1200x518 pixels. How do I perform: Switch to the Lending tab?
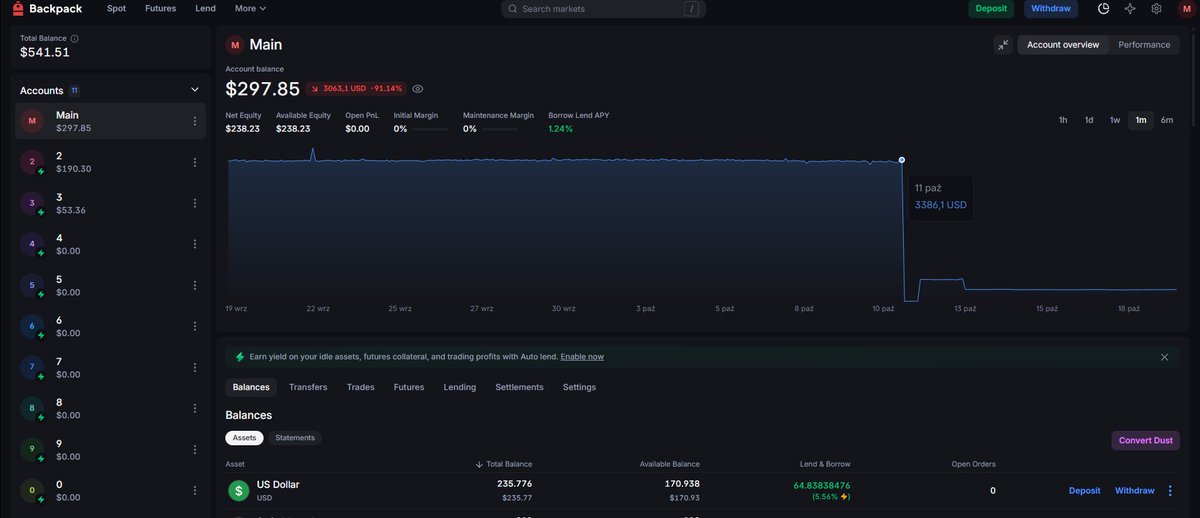click(x=460, y=387)
